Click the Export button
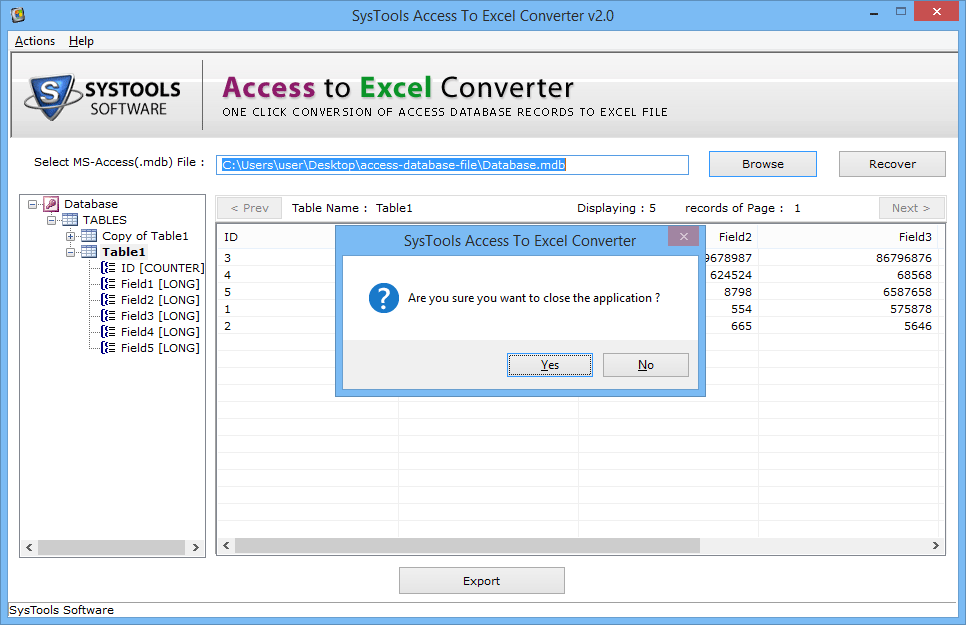The height and width of the screenshot is (625, 966). click(x=482, y=581)
